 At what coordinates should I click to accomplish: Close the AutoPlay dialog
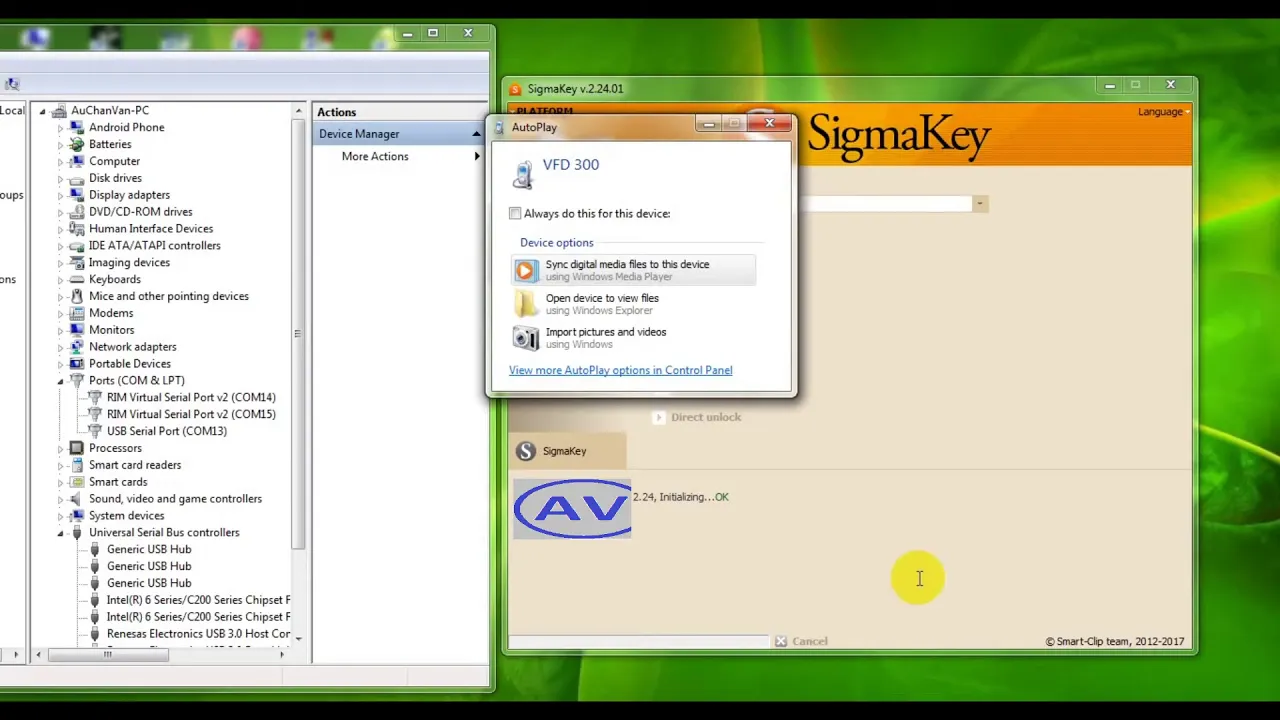769,123
